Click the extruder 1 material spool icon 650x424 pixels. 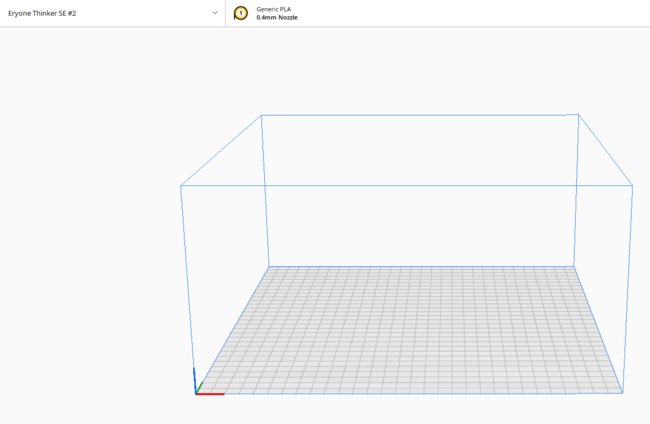tap(240, 13)
